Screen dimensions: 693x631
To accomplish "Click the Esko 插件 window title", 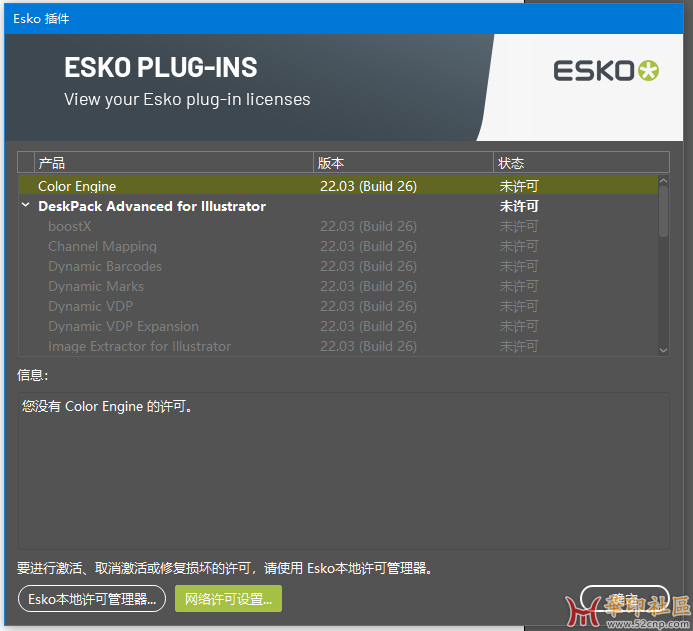I will 41,19.
